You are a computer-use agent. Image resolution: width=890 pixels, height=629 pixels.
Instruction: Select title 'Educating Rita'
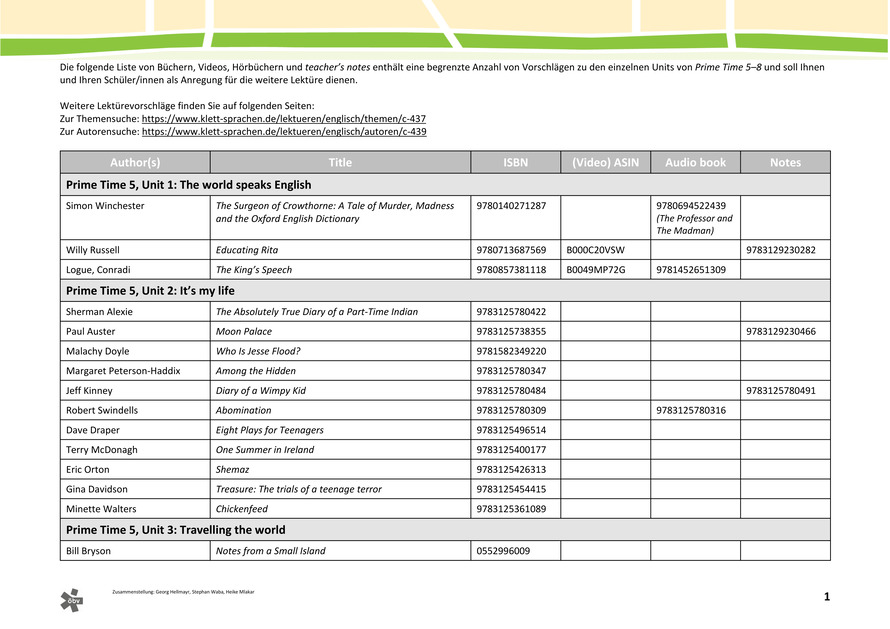(247, 250)
